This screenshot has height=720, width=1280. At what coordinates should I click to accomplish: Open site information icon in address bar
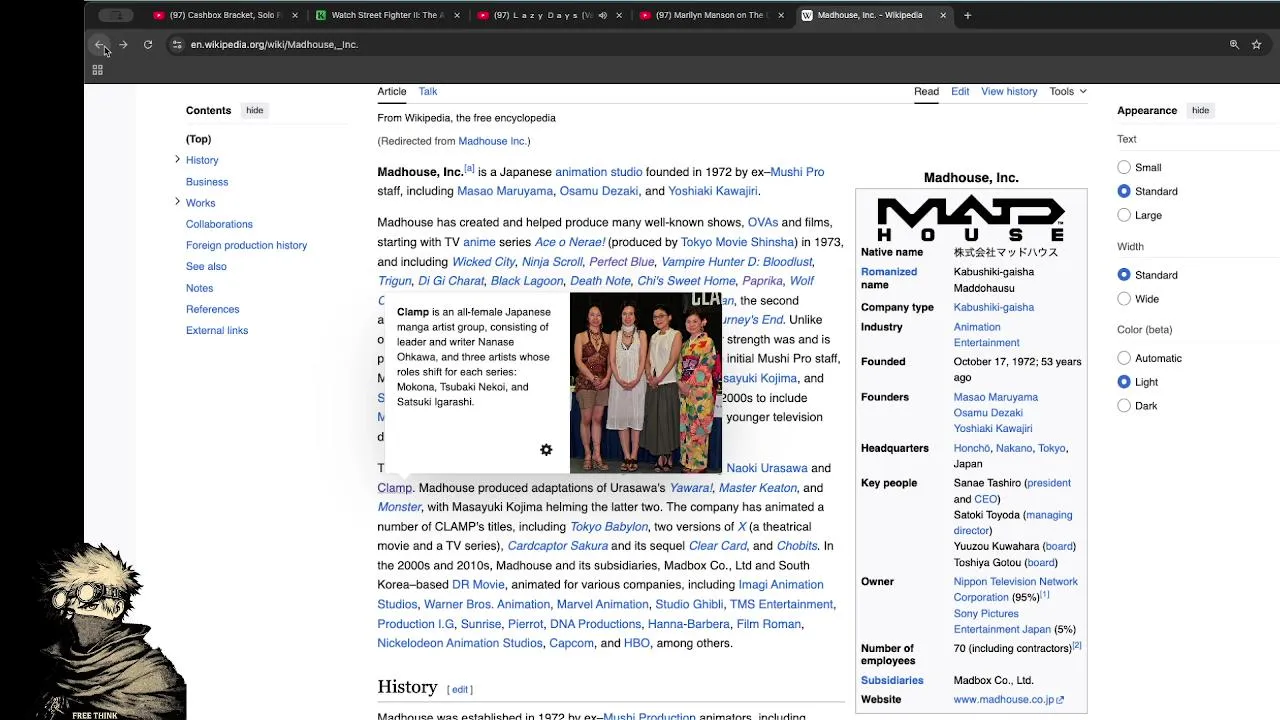[x=177, y=44]
